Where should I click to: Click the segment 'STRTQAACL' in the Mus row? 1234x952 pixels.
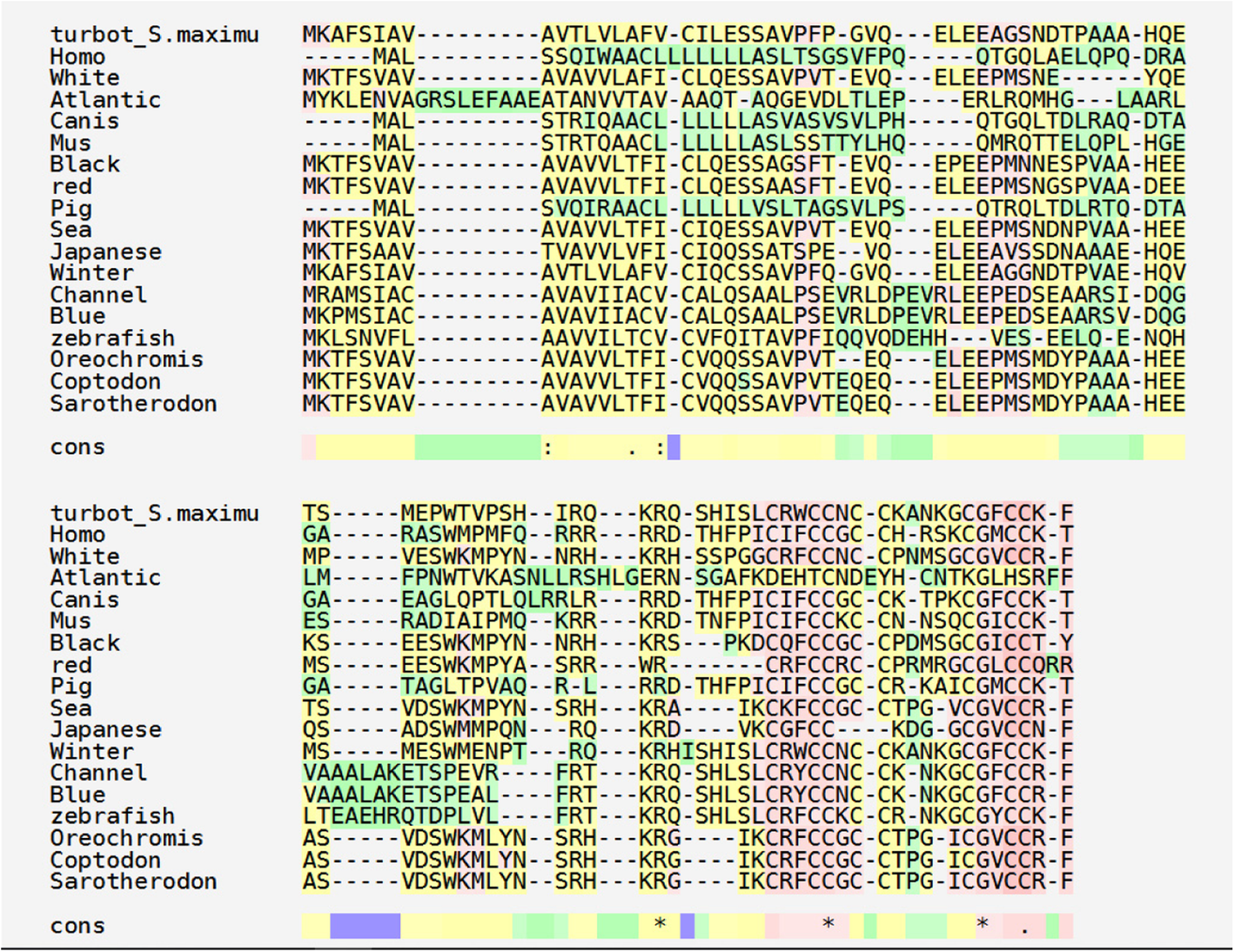pyautogui.click(x=604, y=144)
